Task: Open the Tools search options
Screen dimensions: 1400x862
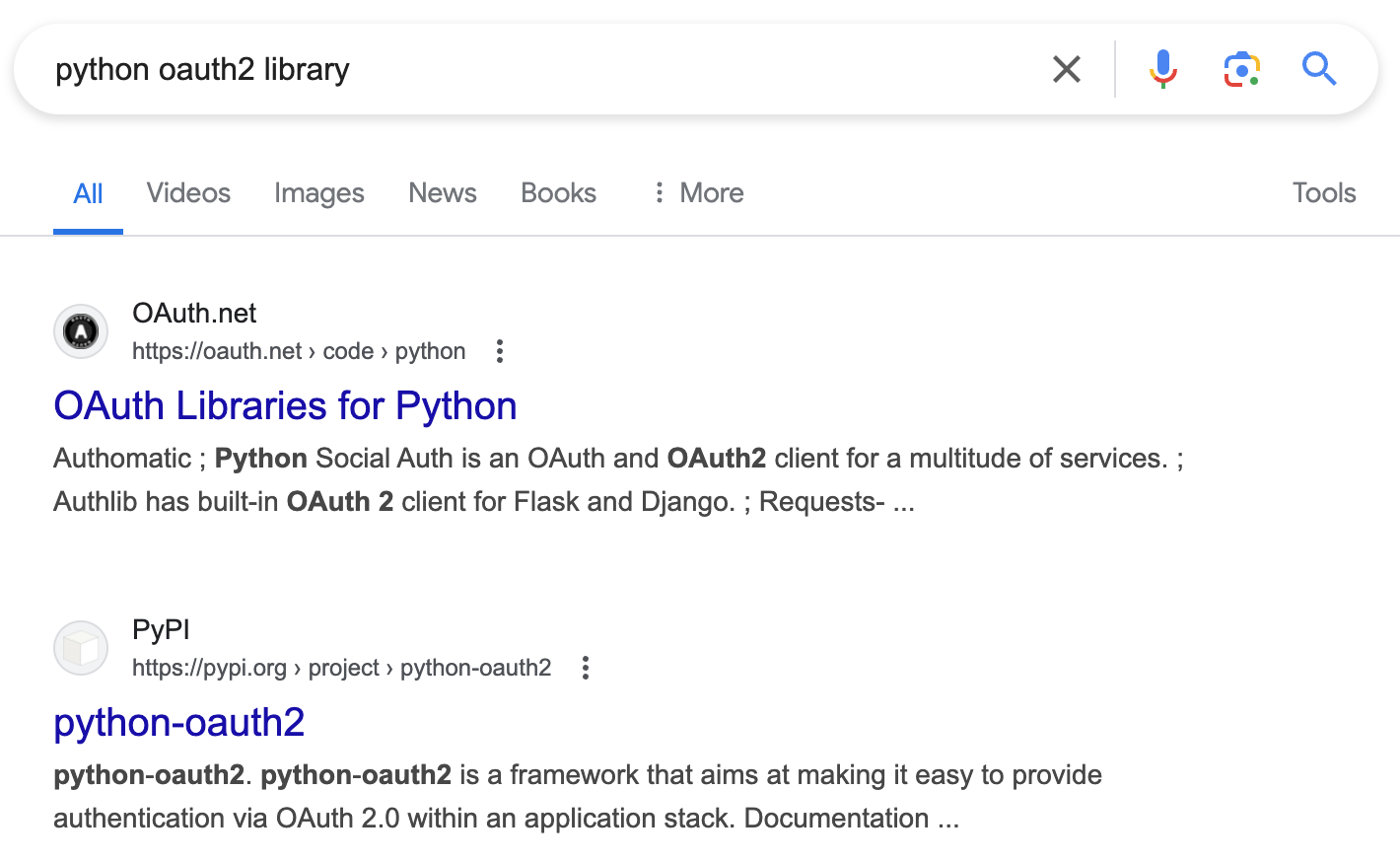Action: click(1324, 193)
